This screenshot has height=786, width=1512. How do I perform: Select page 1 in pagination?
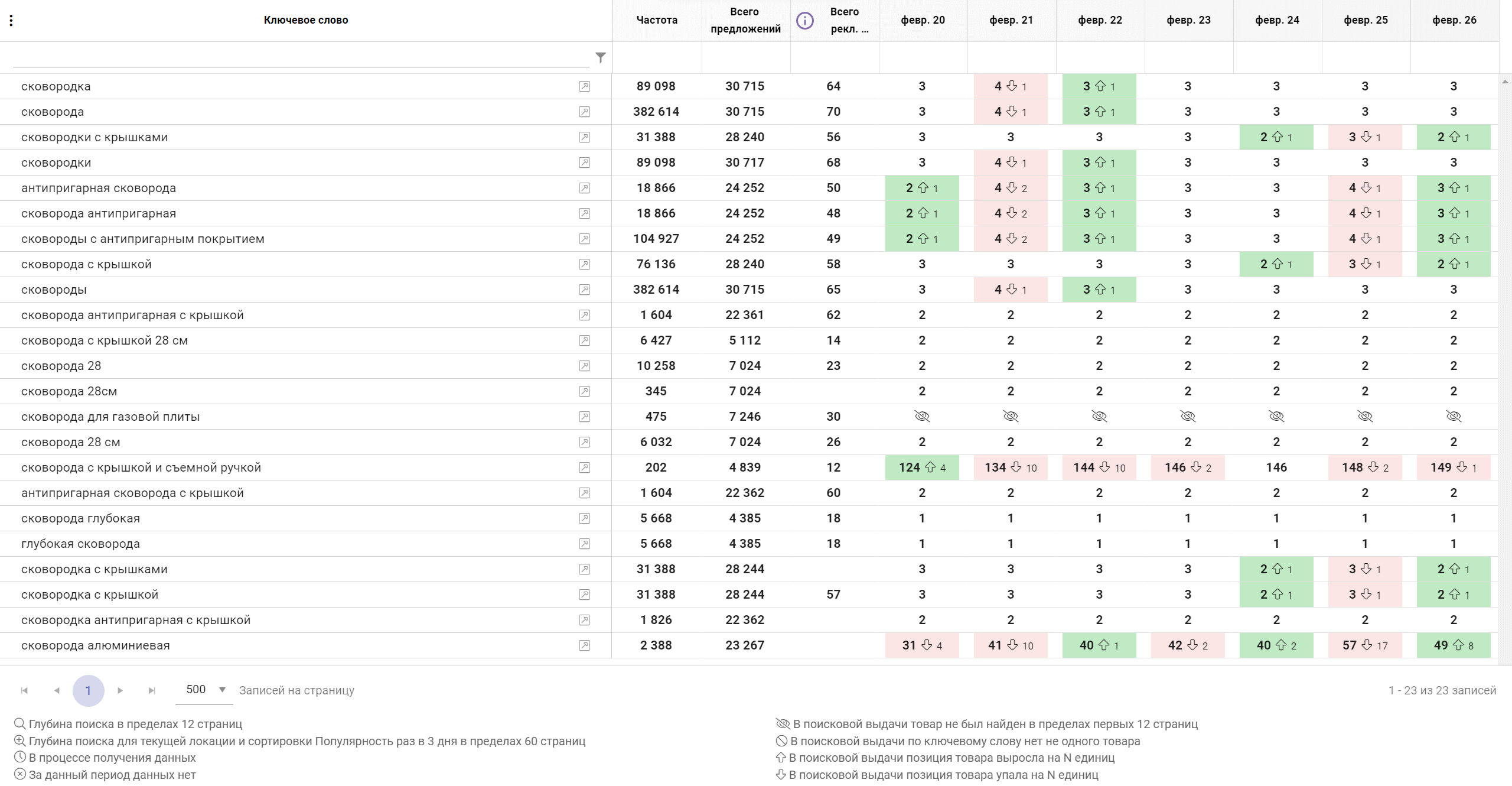coord(89,690)
